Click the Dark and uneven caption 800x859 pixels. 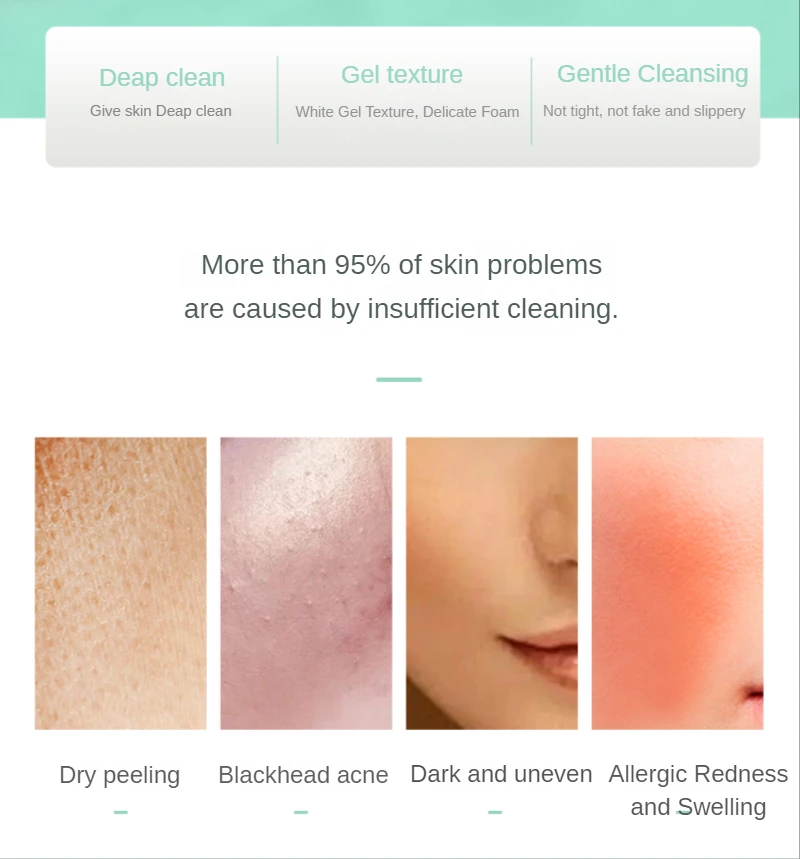point(501,774)
